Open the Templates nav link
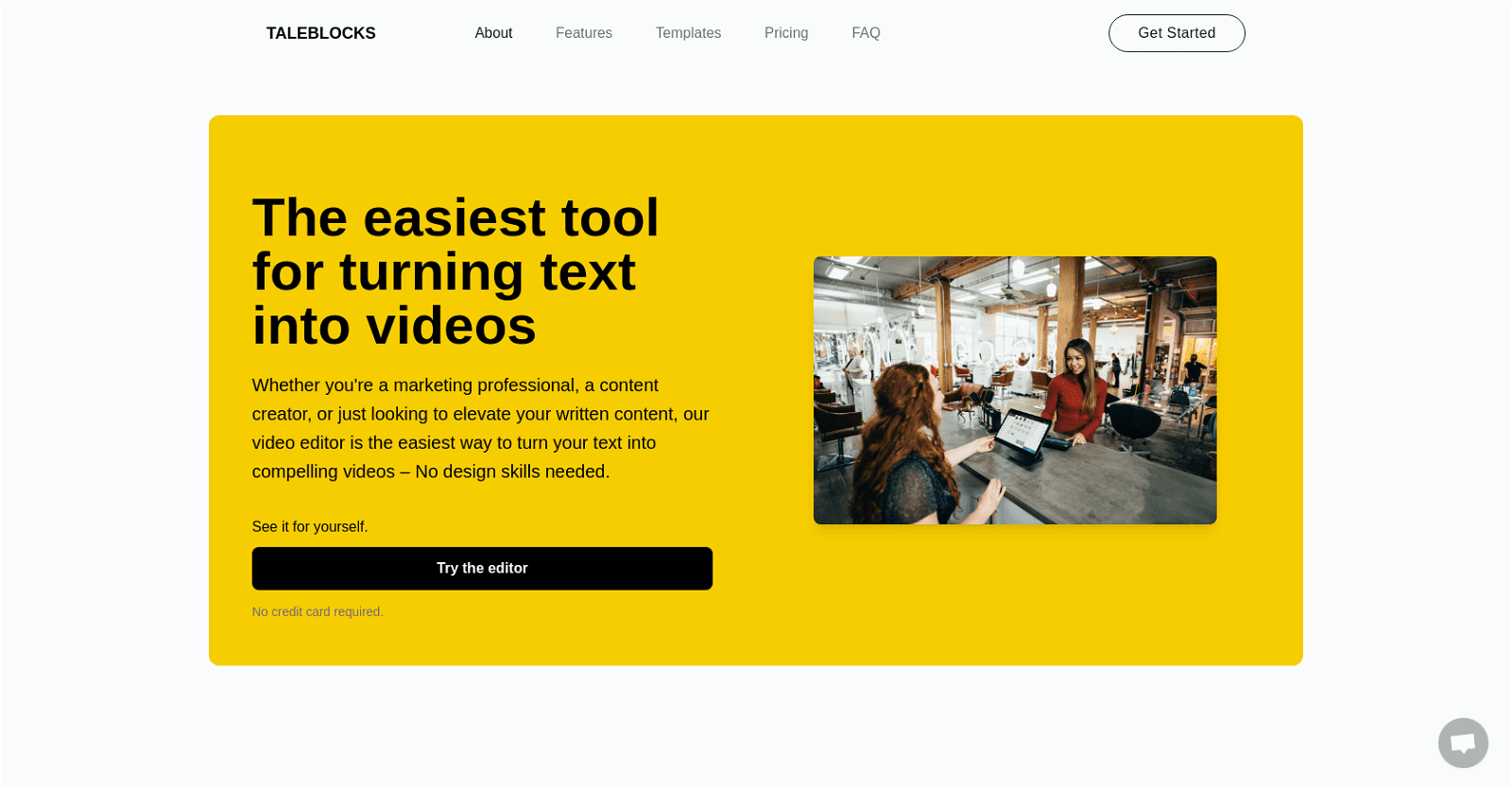The height and width of the screenshot is (788, 1512). (688, 33)
